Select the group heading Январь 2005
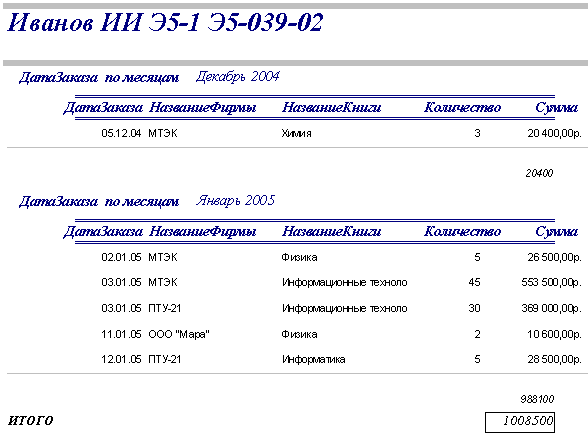This screenshot has height=443, width=588. tap(236, 201)
